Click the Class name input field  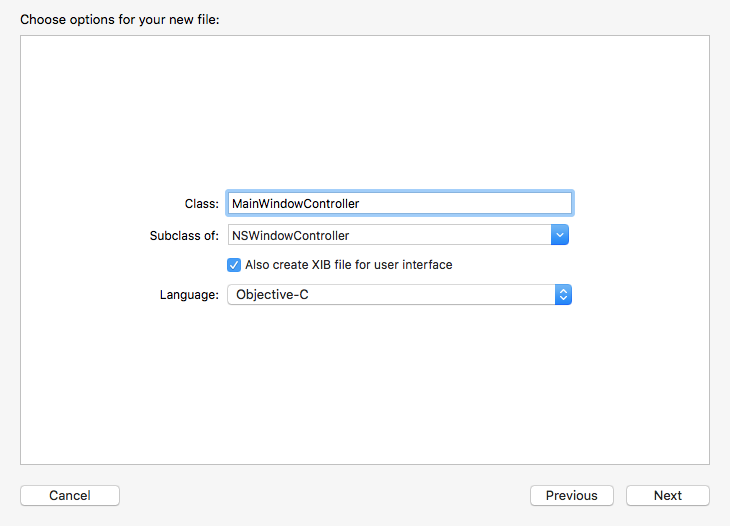(400, 203)
